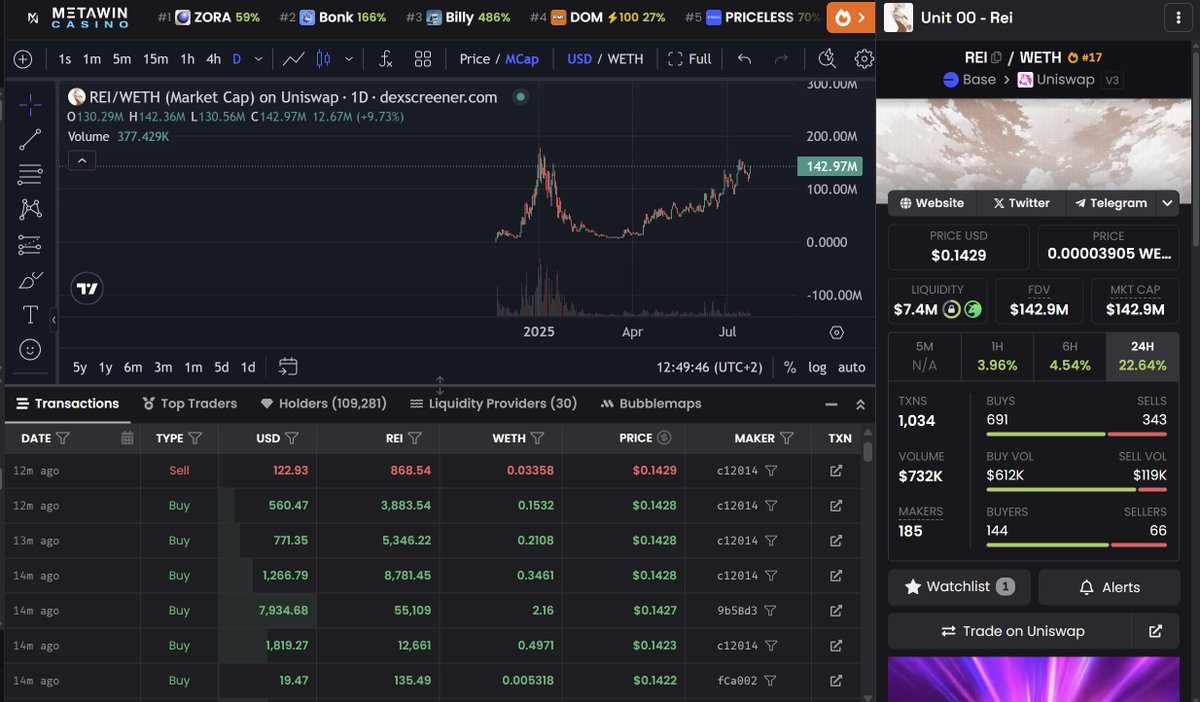The height and width of the screenshot is (702, 1200).
Task: Open the date filter calendar icon
Action: tap(127, 438)
